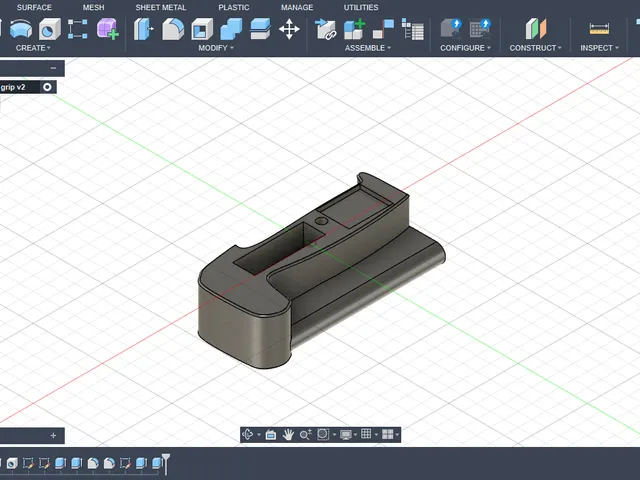Select the grip v2 browser node
Image resolution: width=640 pixels, height=480 pixels.
pyautogui.click(x=13, y=87)
